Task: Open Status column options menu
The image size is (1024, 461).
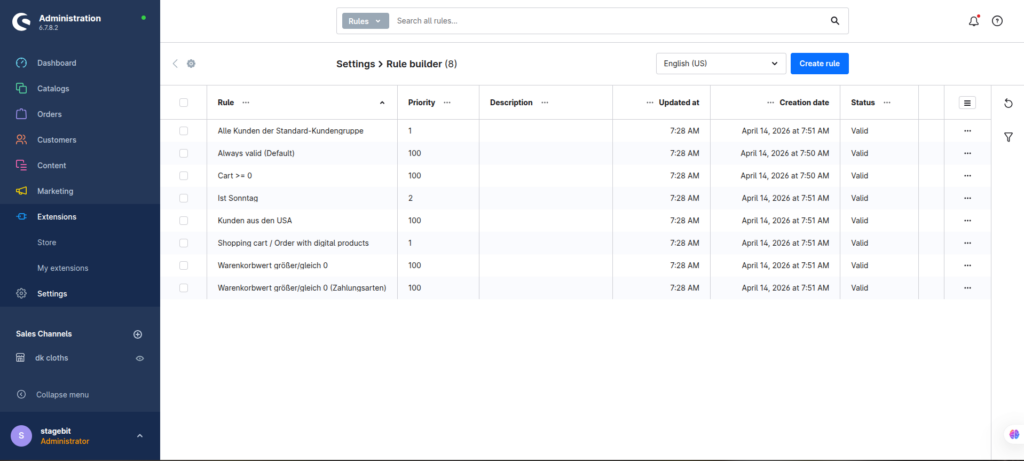Action: coord(887,103)
